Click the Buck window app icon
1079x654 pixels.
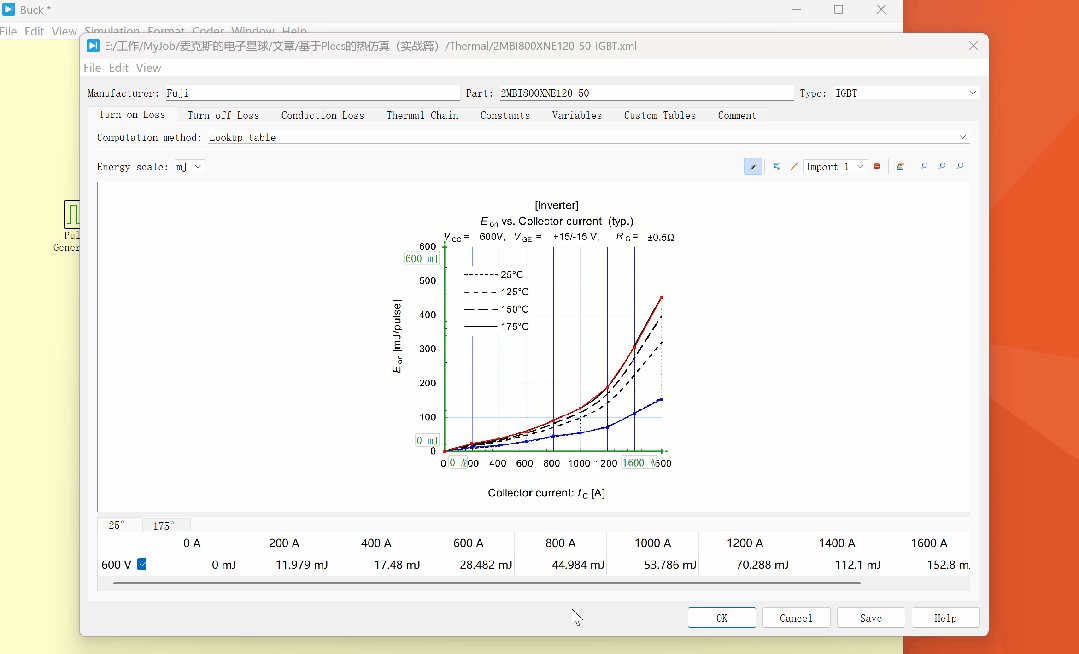[x=8, y=10]
